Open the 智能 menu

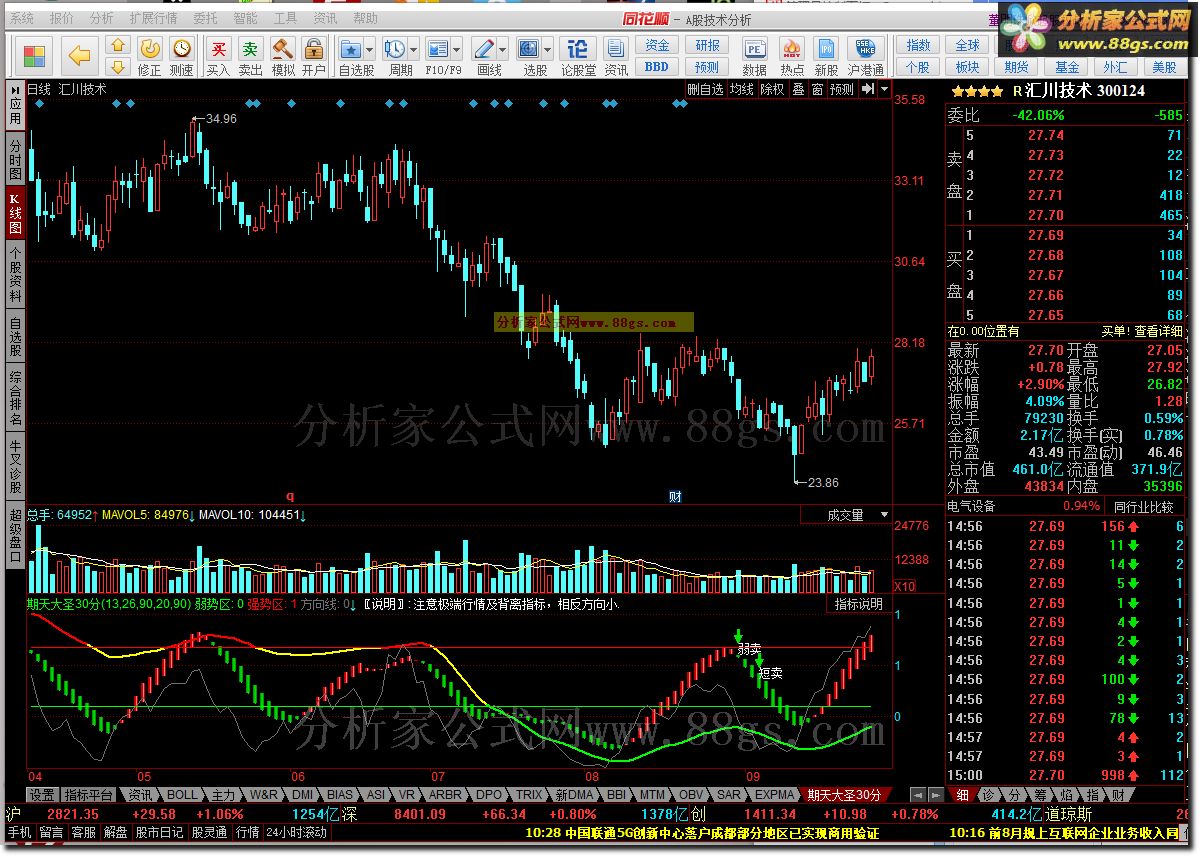click(x=245, y=18)
